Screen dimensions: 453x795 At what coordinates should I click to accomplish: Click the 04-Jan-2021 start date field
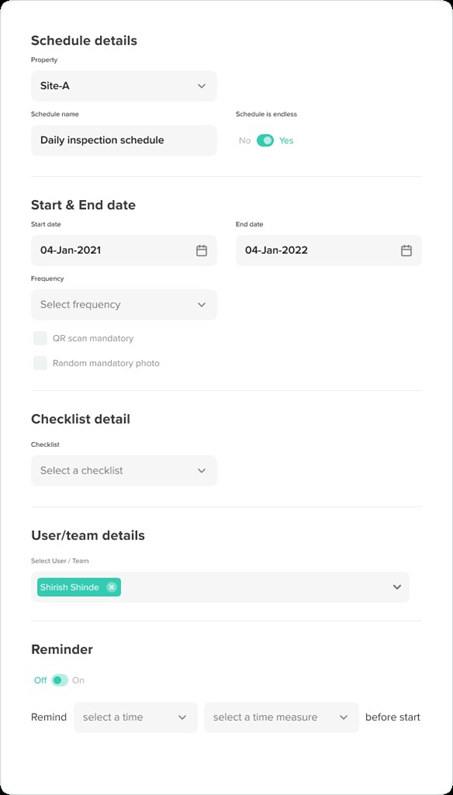pyautogui.click(x=124, y=250)
